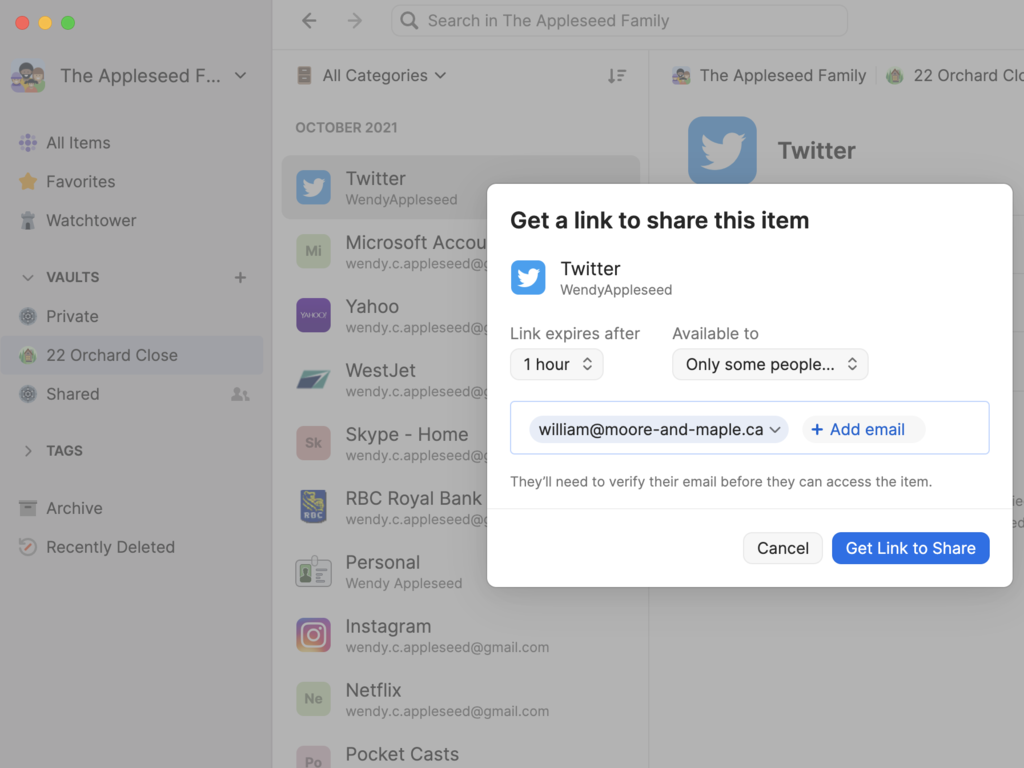Click the Twitter list item icon

tap(313, 187)
